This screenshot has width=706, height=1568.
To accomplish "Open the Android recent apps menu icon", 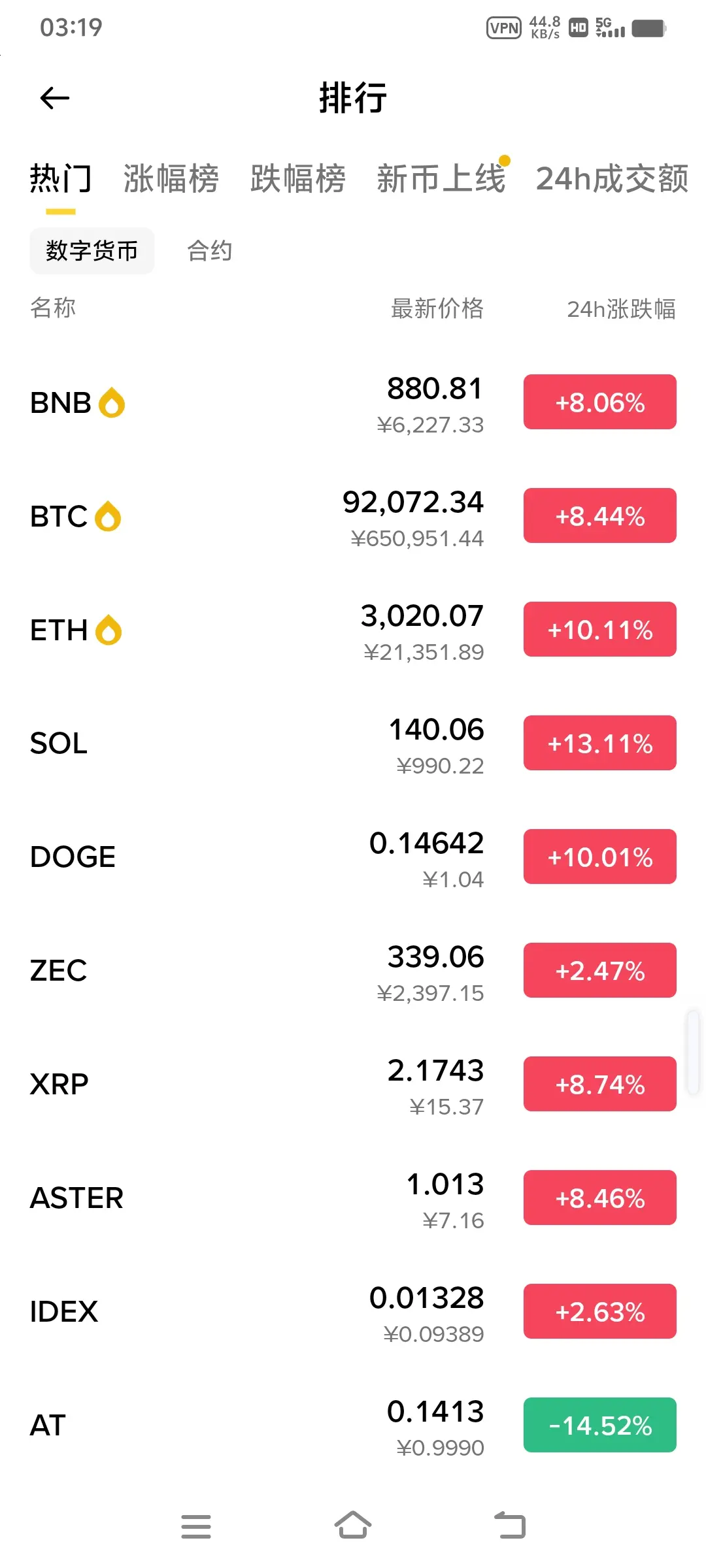I will [196, 1526].
